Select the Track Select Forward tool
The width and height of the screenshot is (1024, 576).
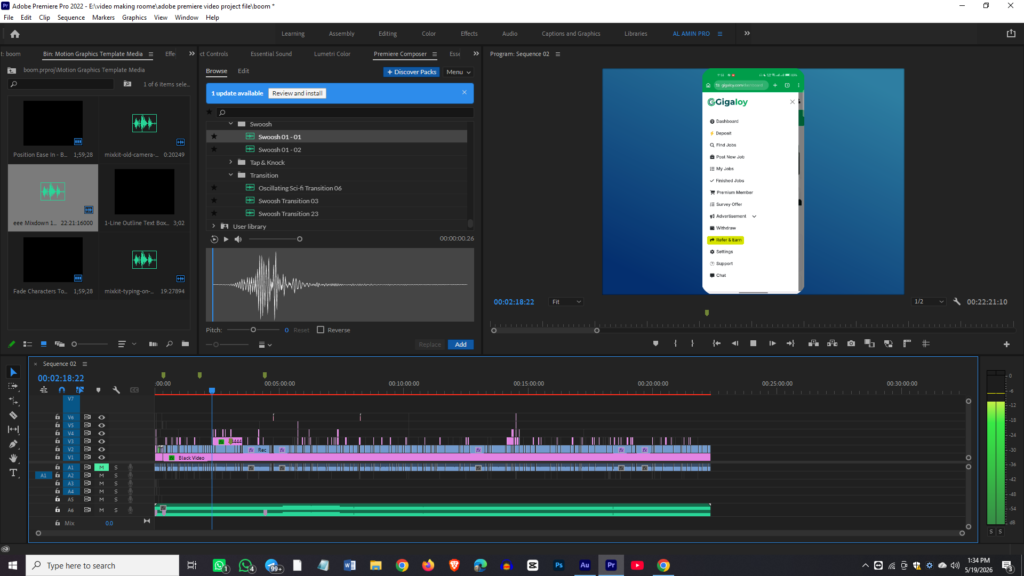13,387
